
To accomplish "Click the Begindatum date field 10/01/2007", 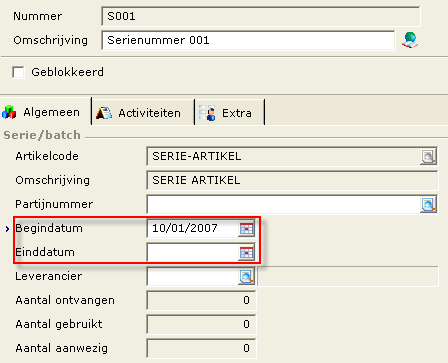I will pyautogui.click(x=193, y=228).
